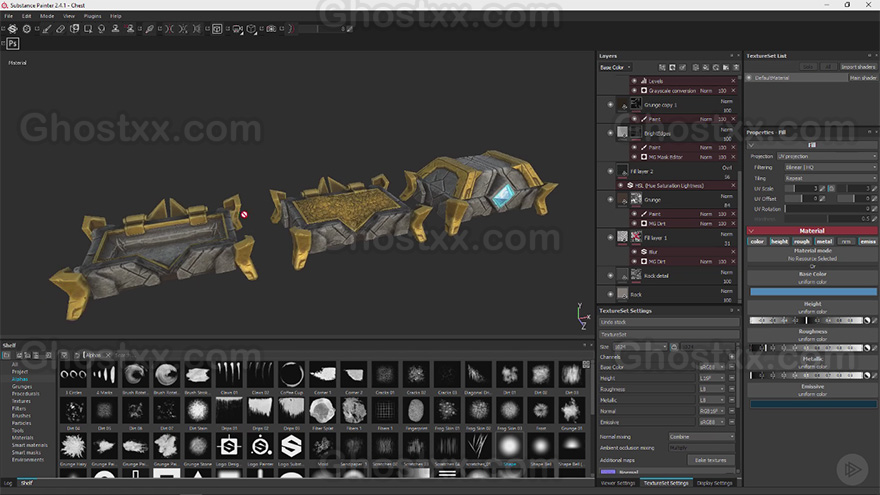Select the Smudge tool icon
880x495 pixels.
(x=102, y=29)
